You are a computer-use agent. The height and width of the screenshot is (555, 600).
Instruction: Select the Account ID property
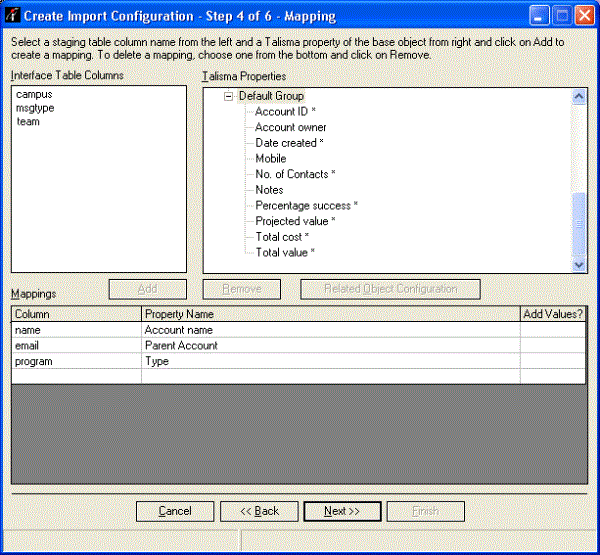pyautogui.click(x=285, y=111)
